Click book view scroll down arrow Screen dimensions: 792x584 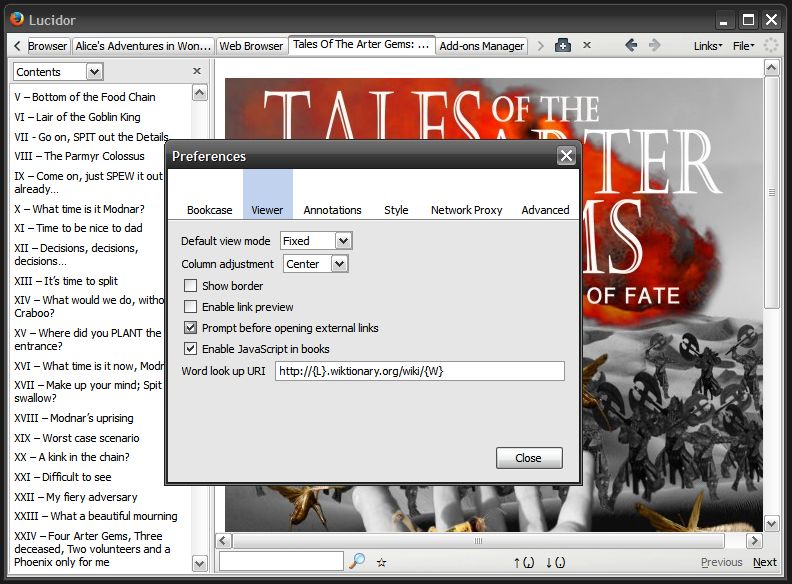tap(771, 524)
